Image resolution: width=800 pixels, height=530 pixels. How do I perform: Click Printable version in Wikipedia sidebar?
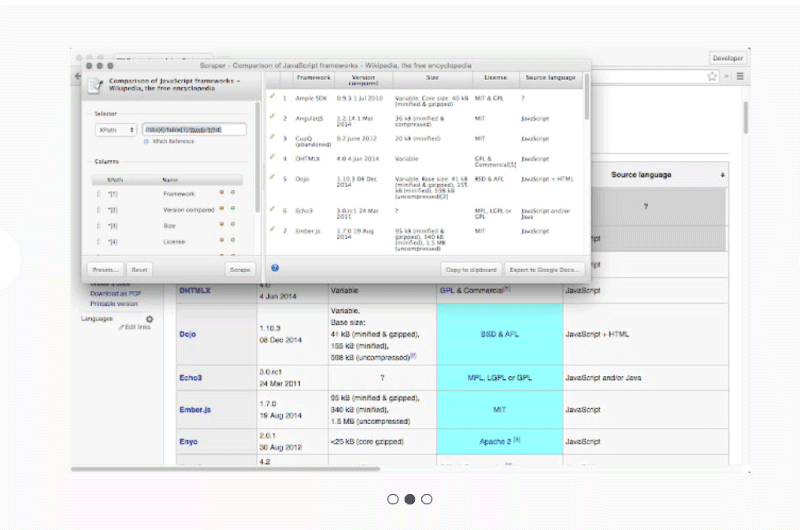114,304
